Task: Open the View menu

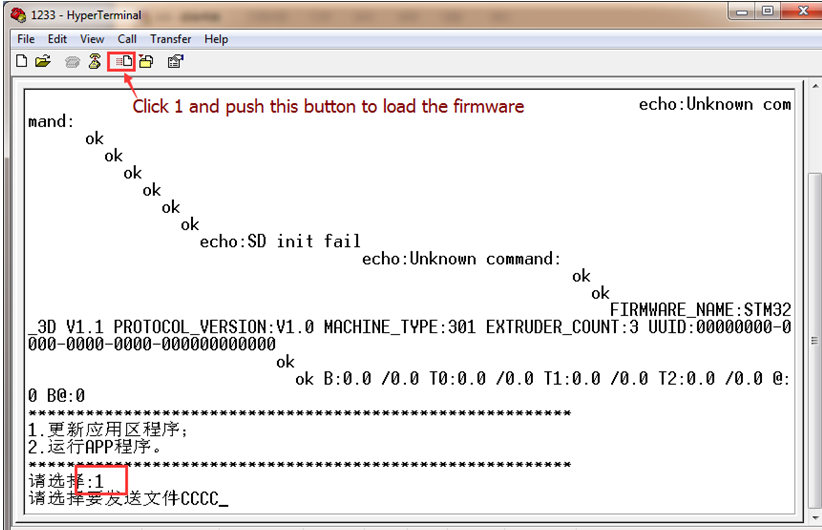Action: point(92,39)
